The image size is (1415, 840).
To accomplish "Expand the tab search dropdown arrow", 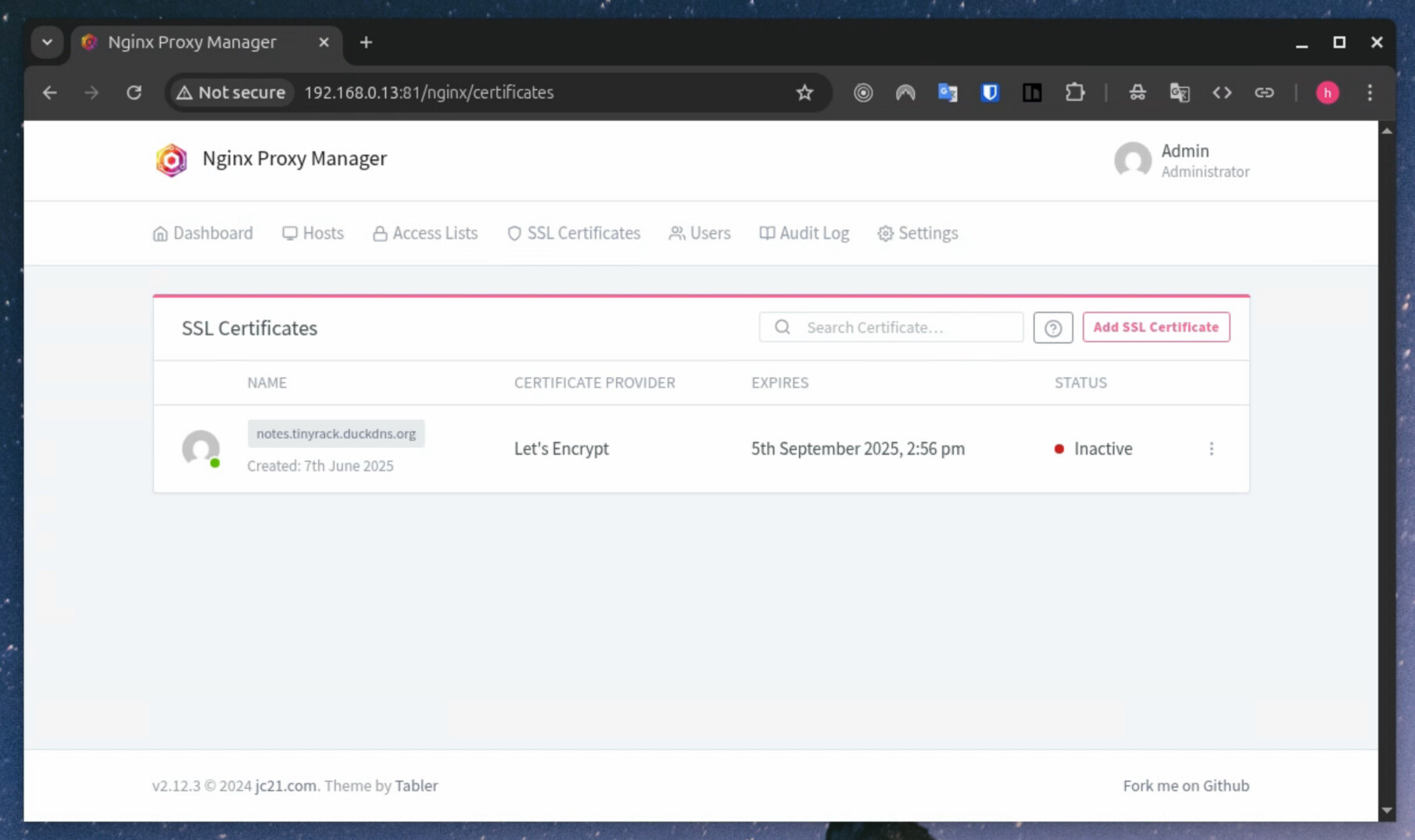I will click(x=47, y=42).
